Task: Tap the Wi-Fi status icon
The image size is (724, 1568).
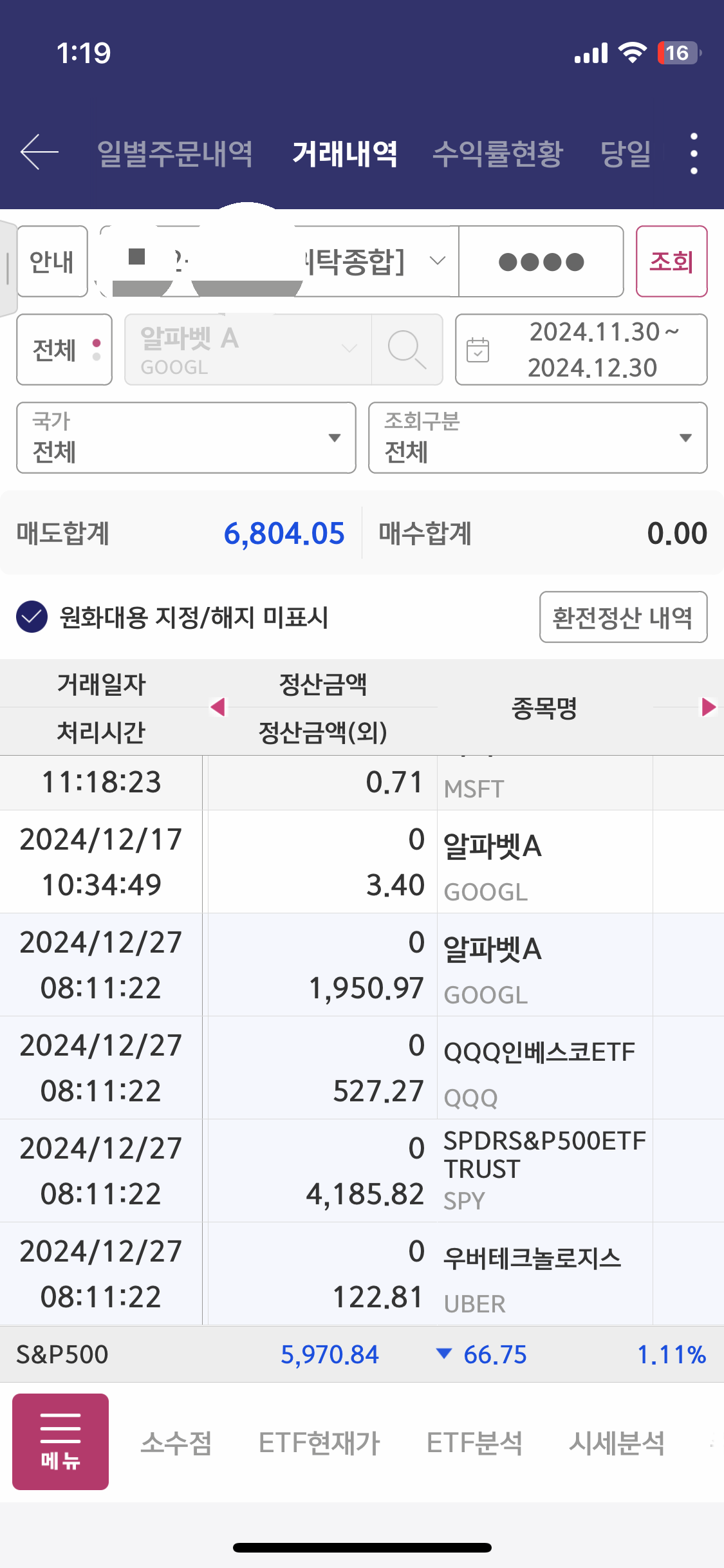Action: [633, 53]
